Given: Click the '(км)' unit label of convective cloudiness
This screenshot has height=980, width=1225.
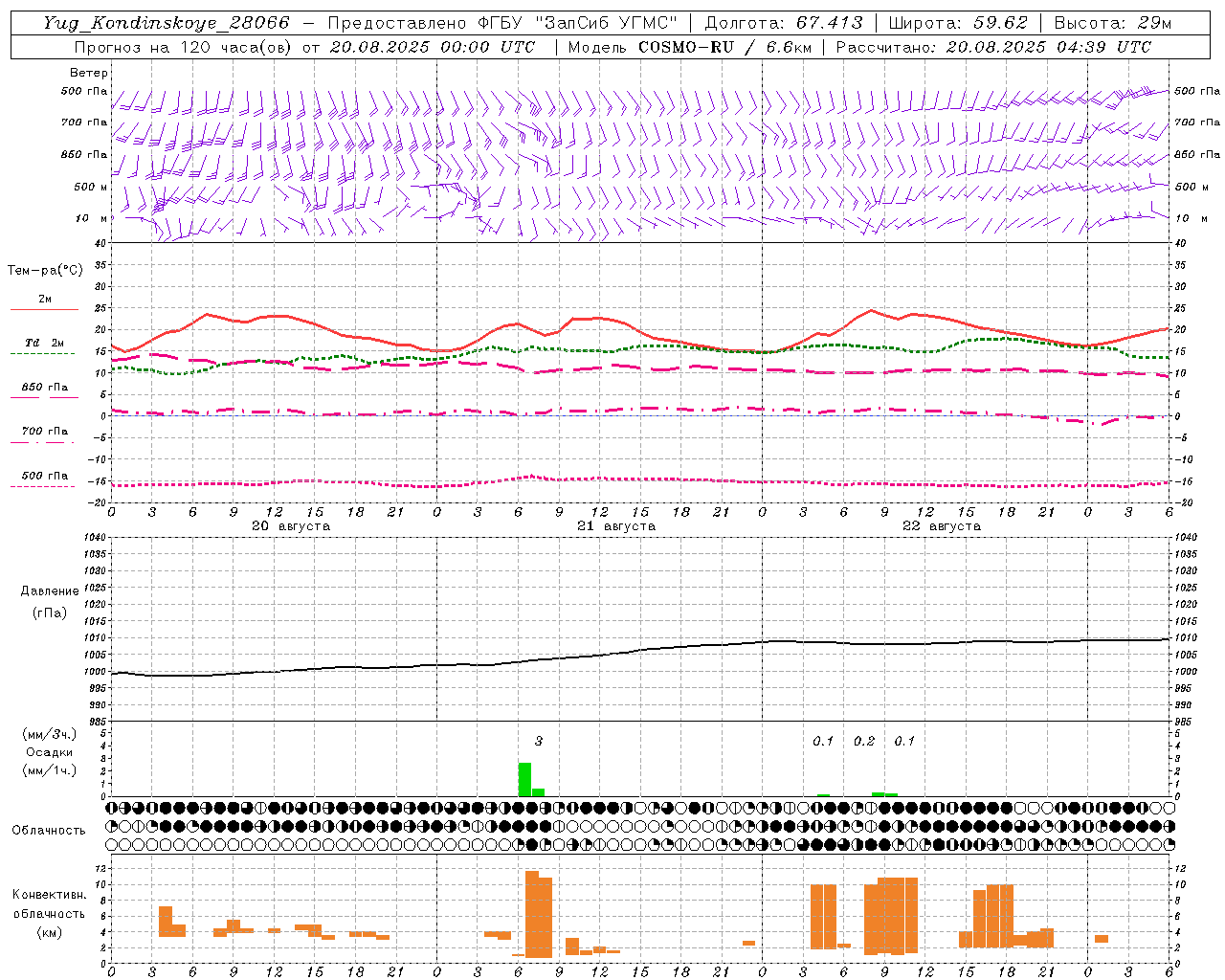Looking at the screenshot, I should coord(50,932).
